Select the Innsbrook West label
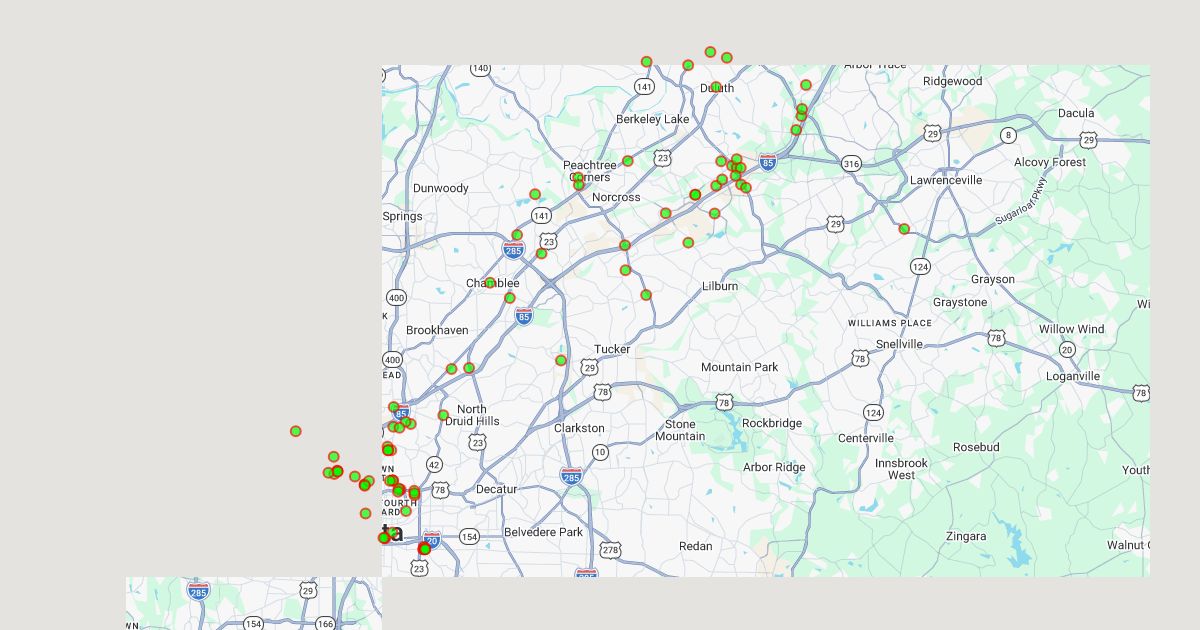1200x630 pixels. [902, 469]
